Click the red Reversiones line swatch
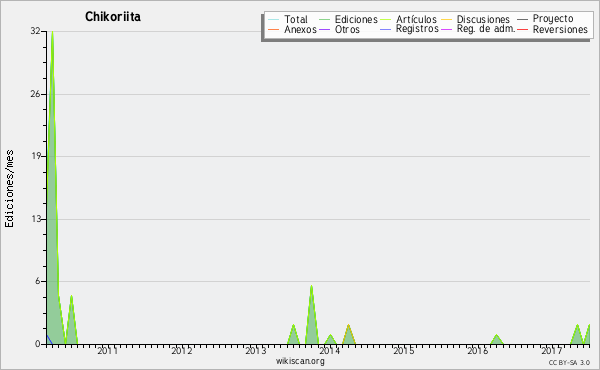Image resolution: width=600 pixels, height=370 pixels. click(523, 29)
